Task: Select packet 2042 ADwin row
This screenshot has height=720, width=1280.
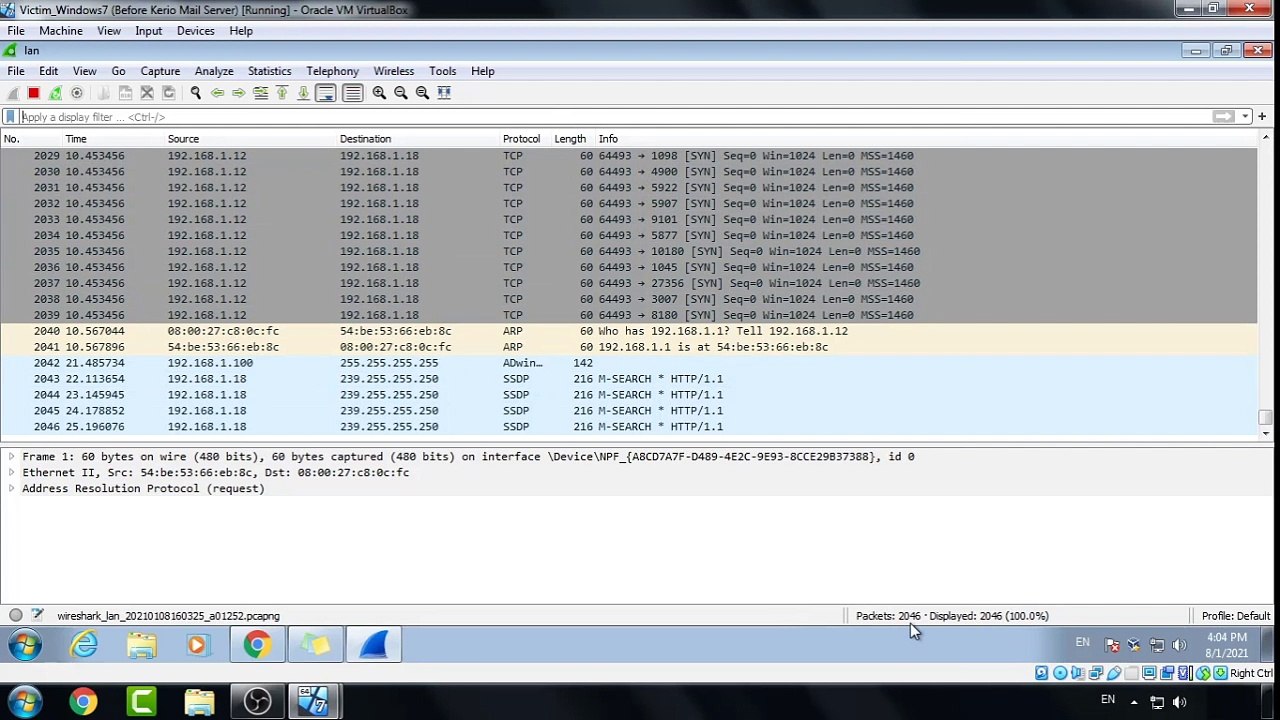Action: (x=628, y=363)
